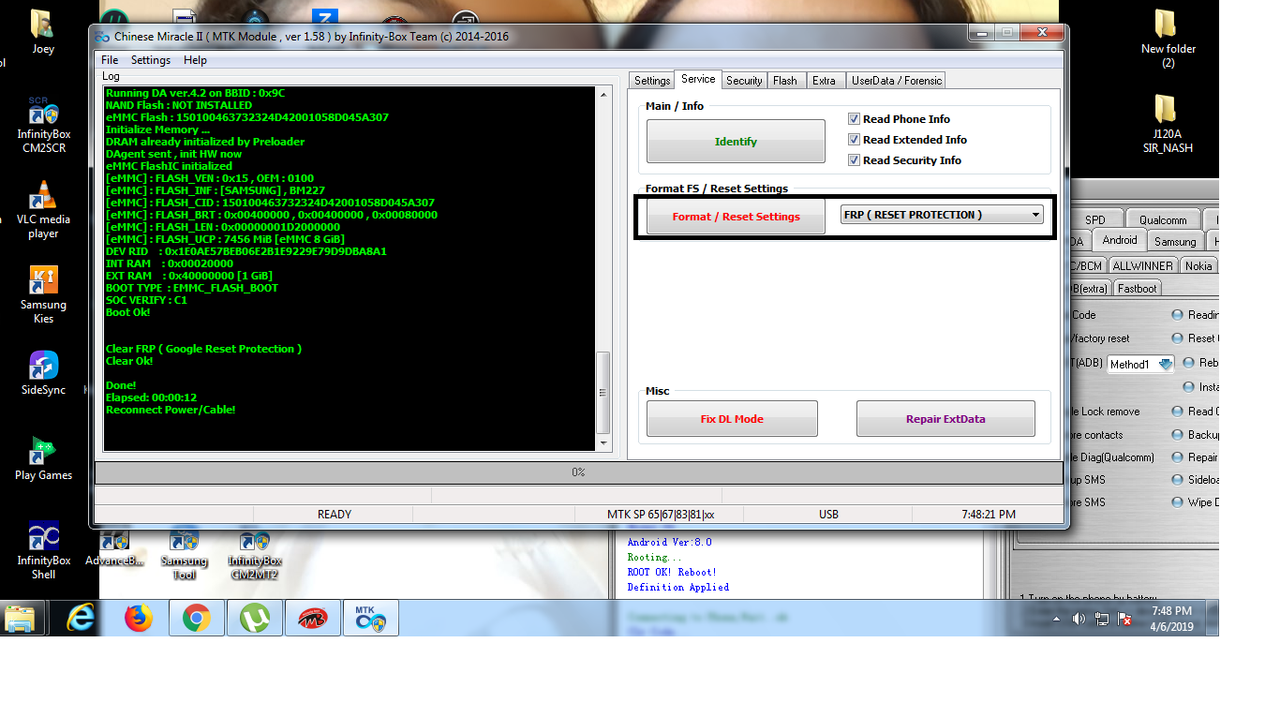The image size is (1280, 720).
Task: Toggle the Read Phone Info checkbox
Action: [x=854, y=119]
